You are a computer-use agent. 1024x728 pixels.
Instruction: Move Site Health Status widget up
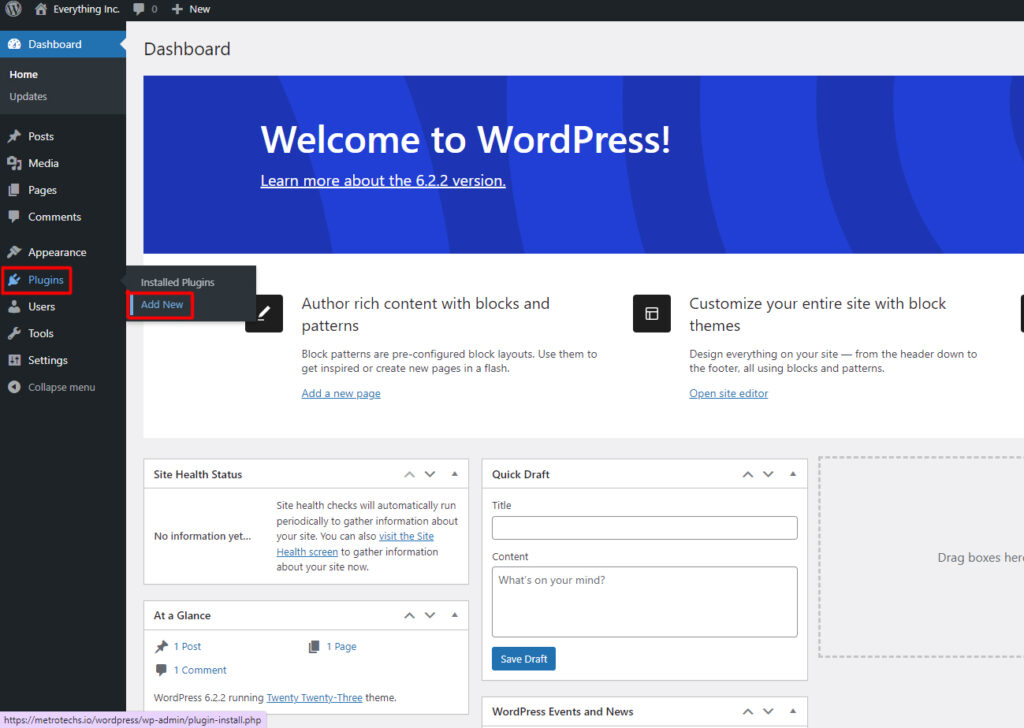[409, 474]
